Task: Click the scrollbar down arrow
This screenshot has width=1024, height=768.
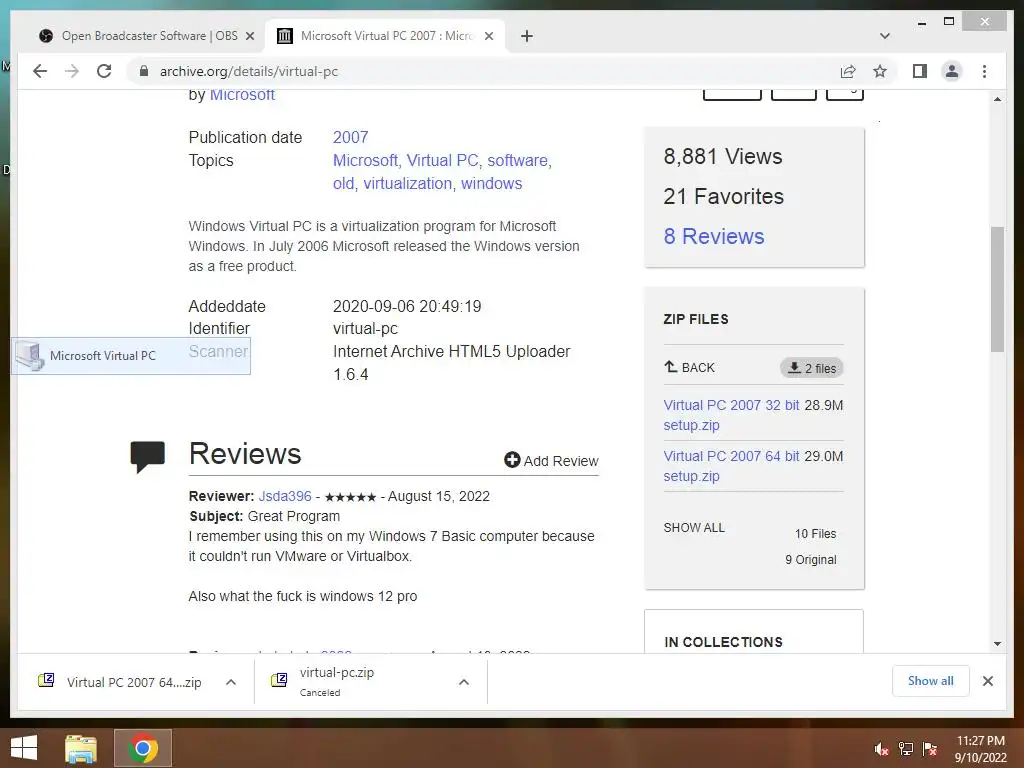Action: (x=997, y=644)
